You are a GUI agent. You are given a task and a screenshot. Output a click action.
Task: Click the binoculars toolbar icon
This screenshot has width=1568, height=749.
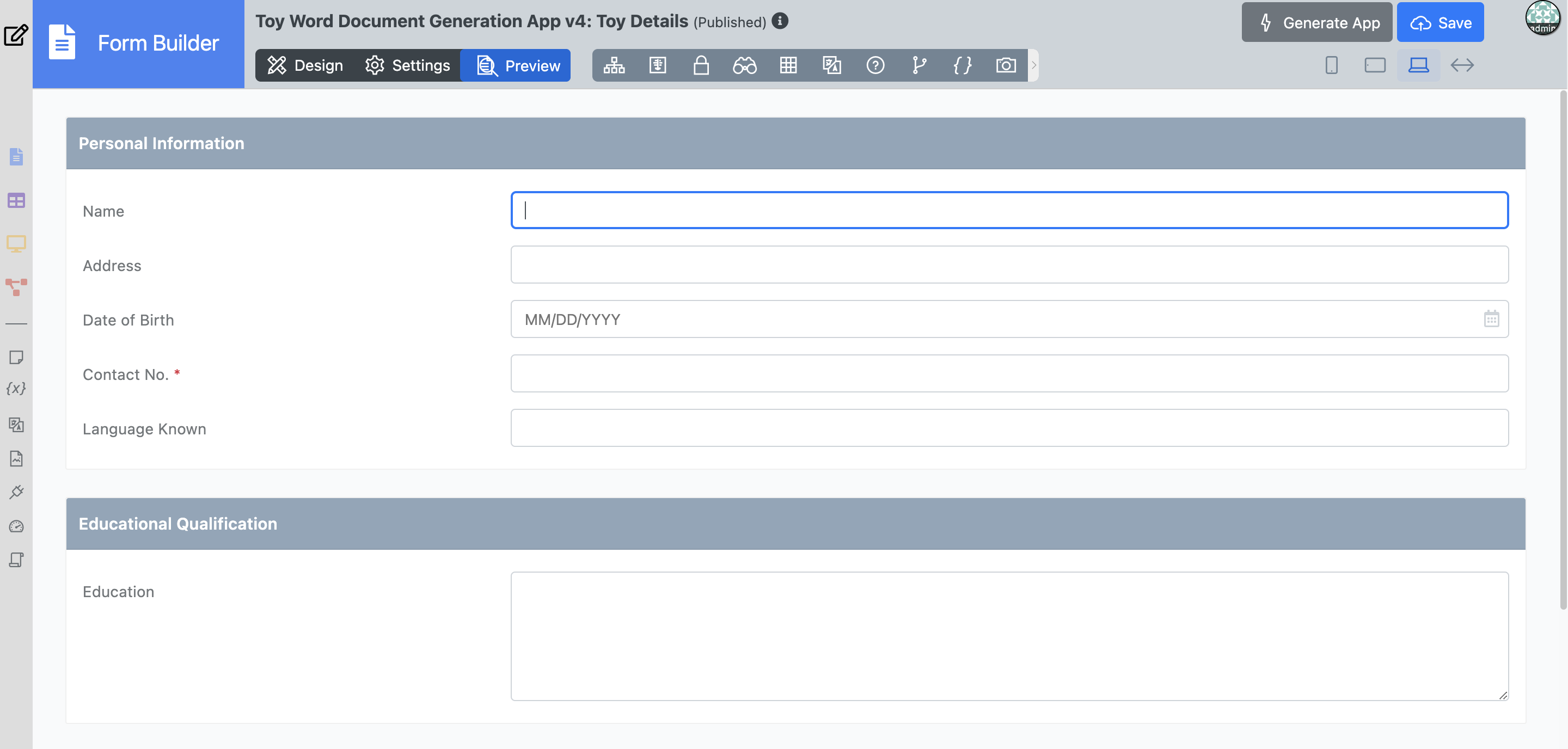click(744, 65)
